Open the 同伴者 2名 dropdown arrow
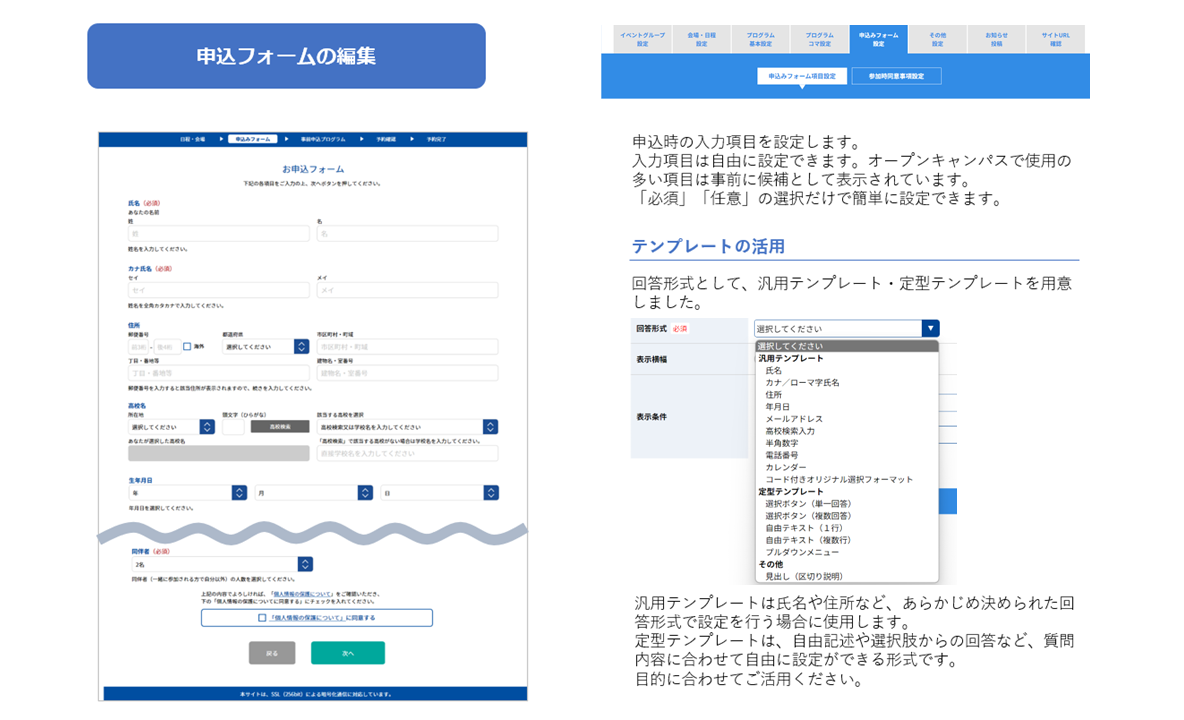This screenshot has width=1184, height=720. (x=305, y=565)
